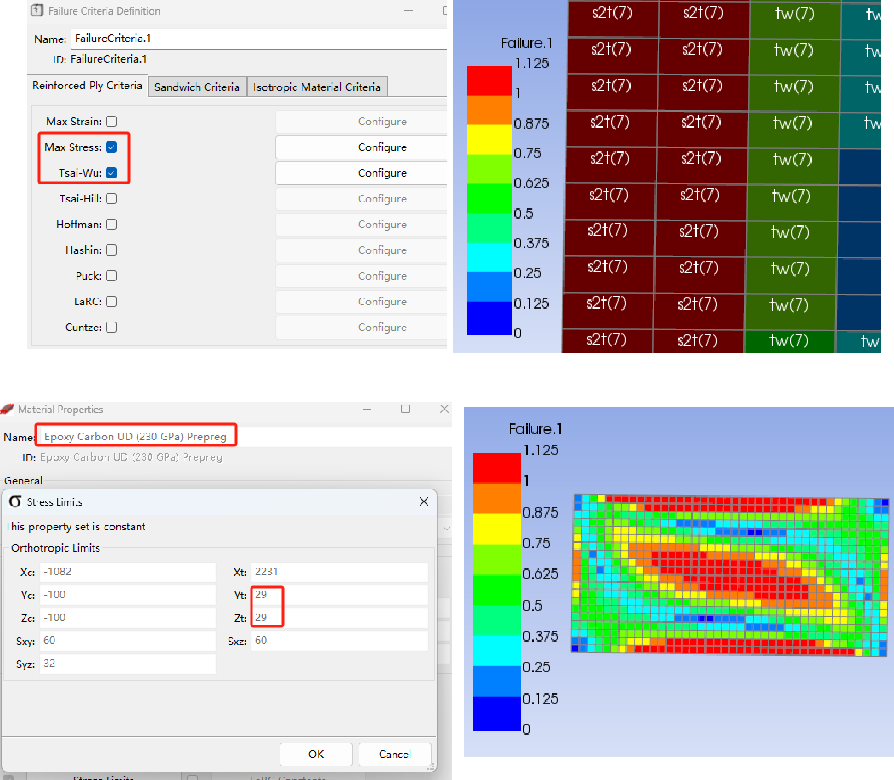Viewport: 894px width, 780px height.
Task: Switch to the Sandwich Criteria tab
Action: (x=197, y=87)
